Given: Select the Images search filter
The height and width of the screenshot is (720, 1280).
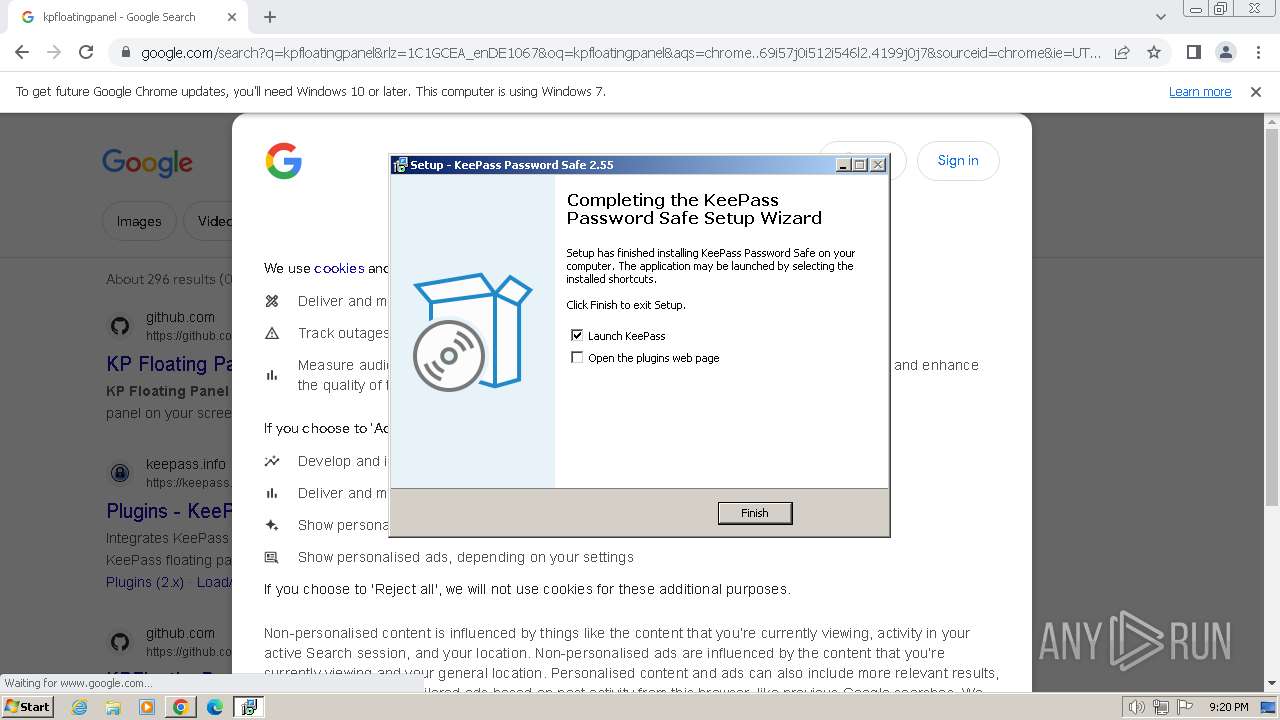Looking at the screenshot, I should [x=139, y=221].
